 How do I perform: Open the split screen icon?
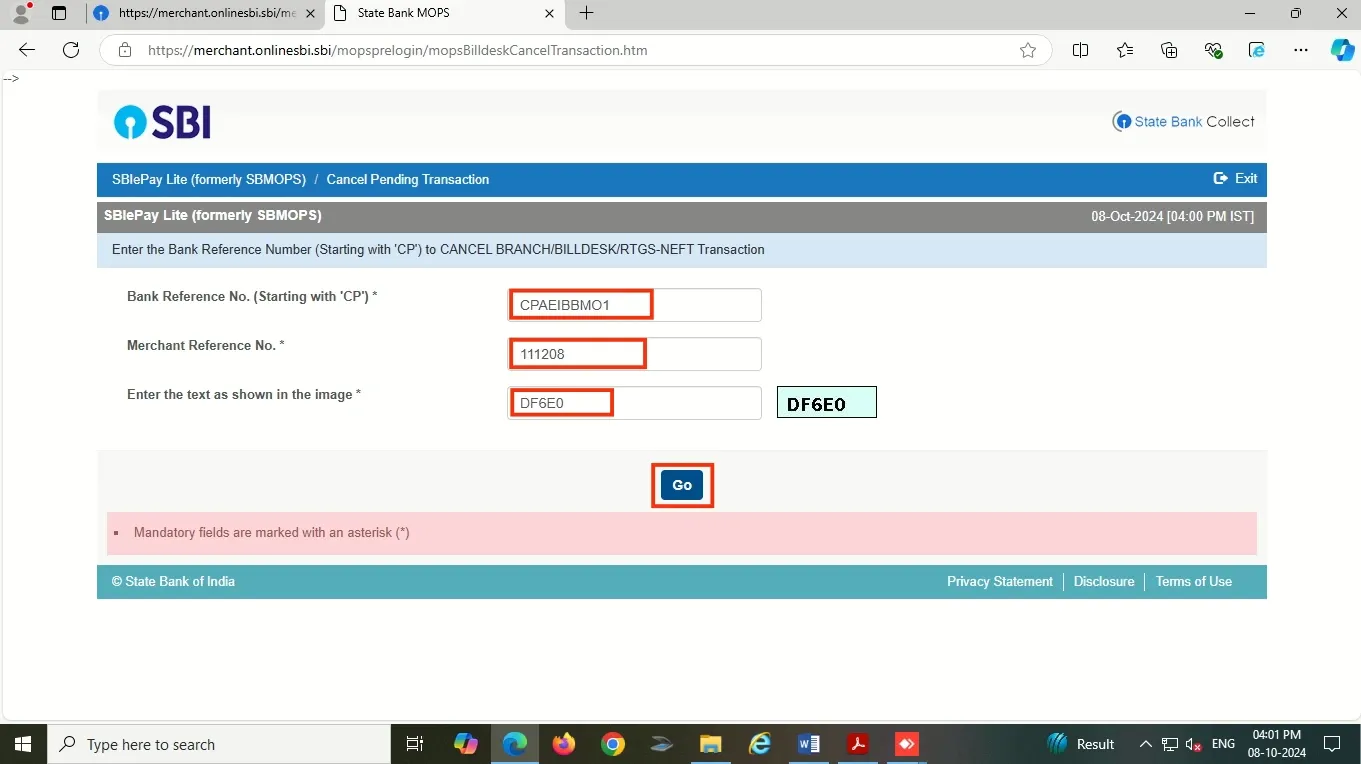pos(1080,50)
